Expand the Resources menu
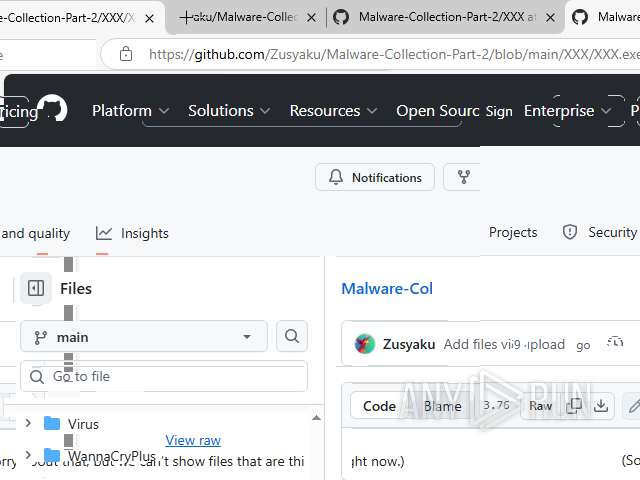Screen dimensions: 640x480 [x=333, y=111]
